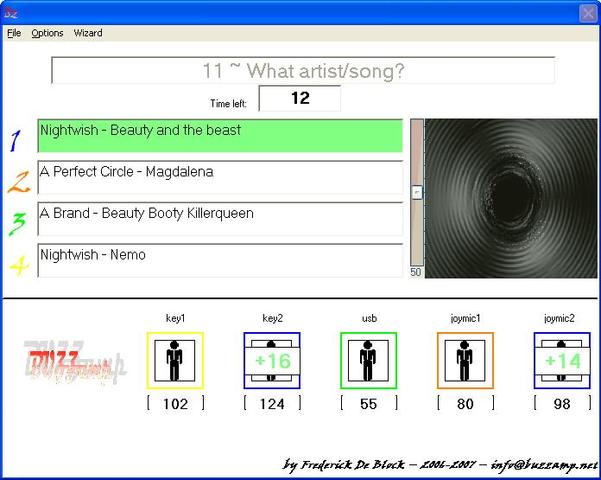
Task: Click the key2 player label
Action: (273, 318)
